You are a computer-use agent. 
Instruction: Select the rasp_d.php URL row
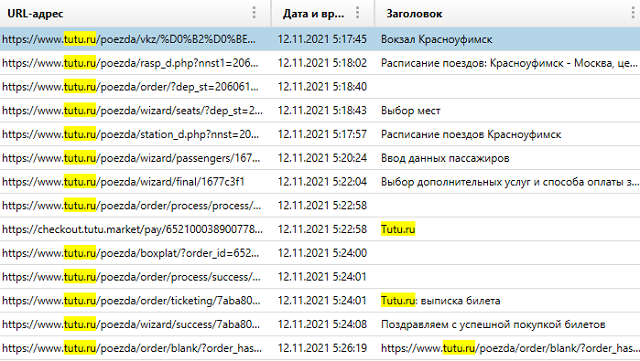click(320, 63)
